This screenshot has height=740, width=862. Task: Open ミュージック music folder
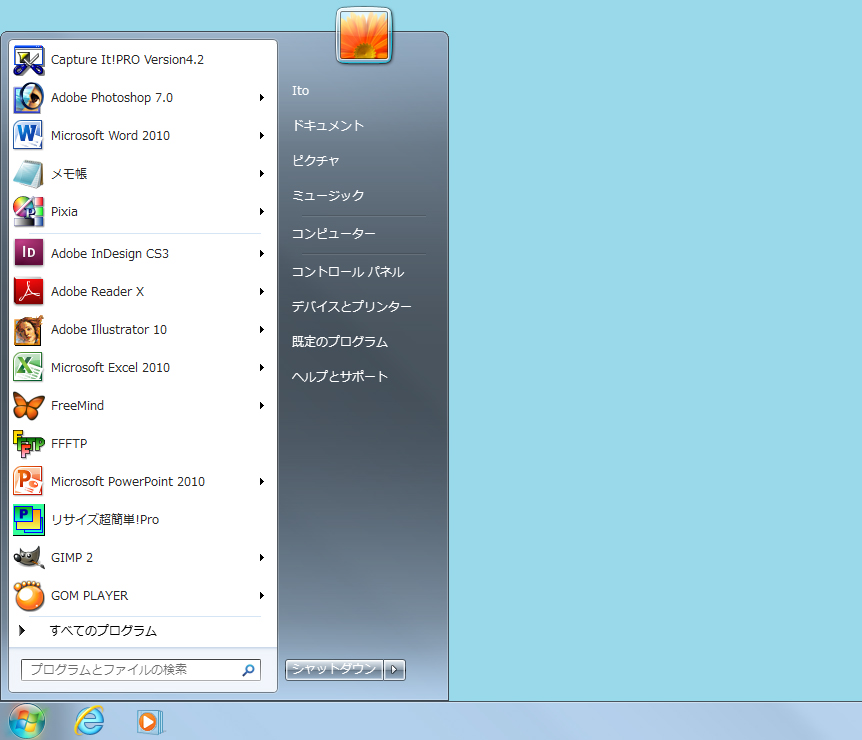[328, 196]
